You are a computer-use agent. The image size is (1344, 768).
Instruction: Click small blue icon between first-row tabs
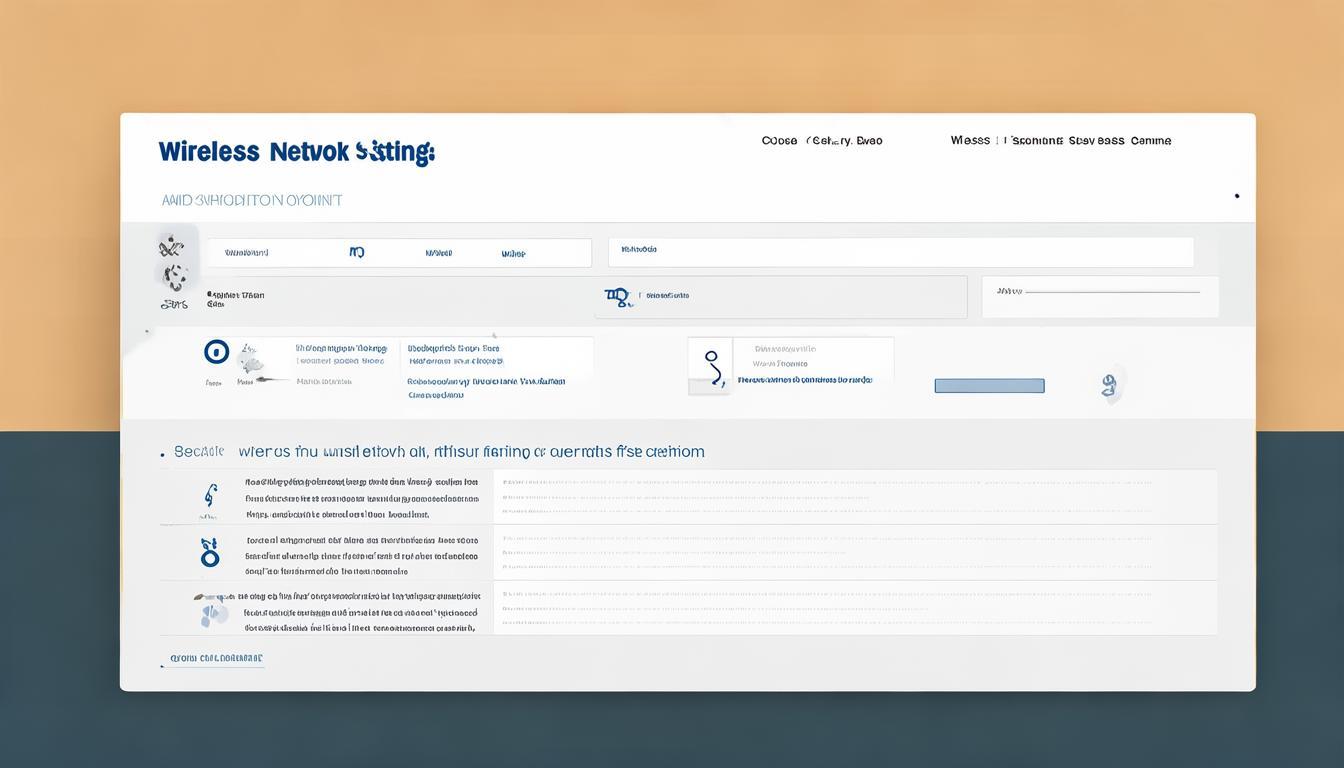pyautogui.click(x=357, y=253)
